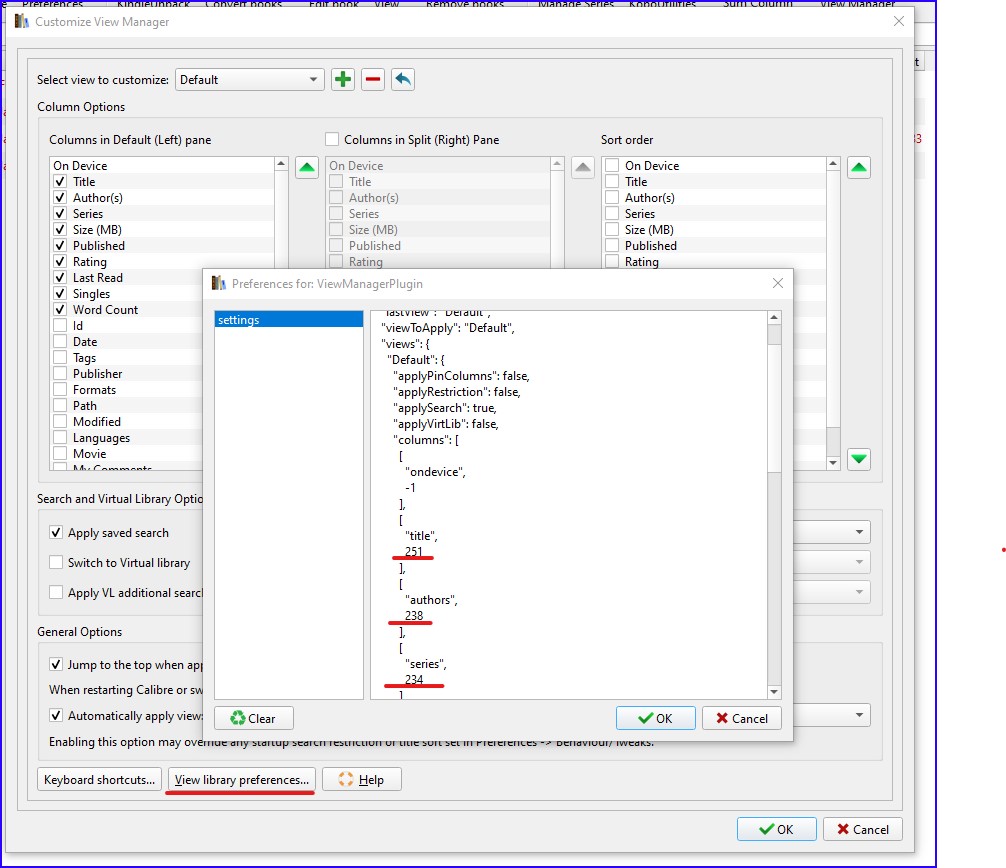This screenshot has height=868, width=1006.
Task: Toggle Jump to the top checkbox
Action: (56, 665)
